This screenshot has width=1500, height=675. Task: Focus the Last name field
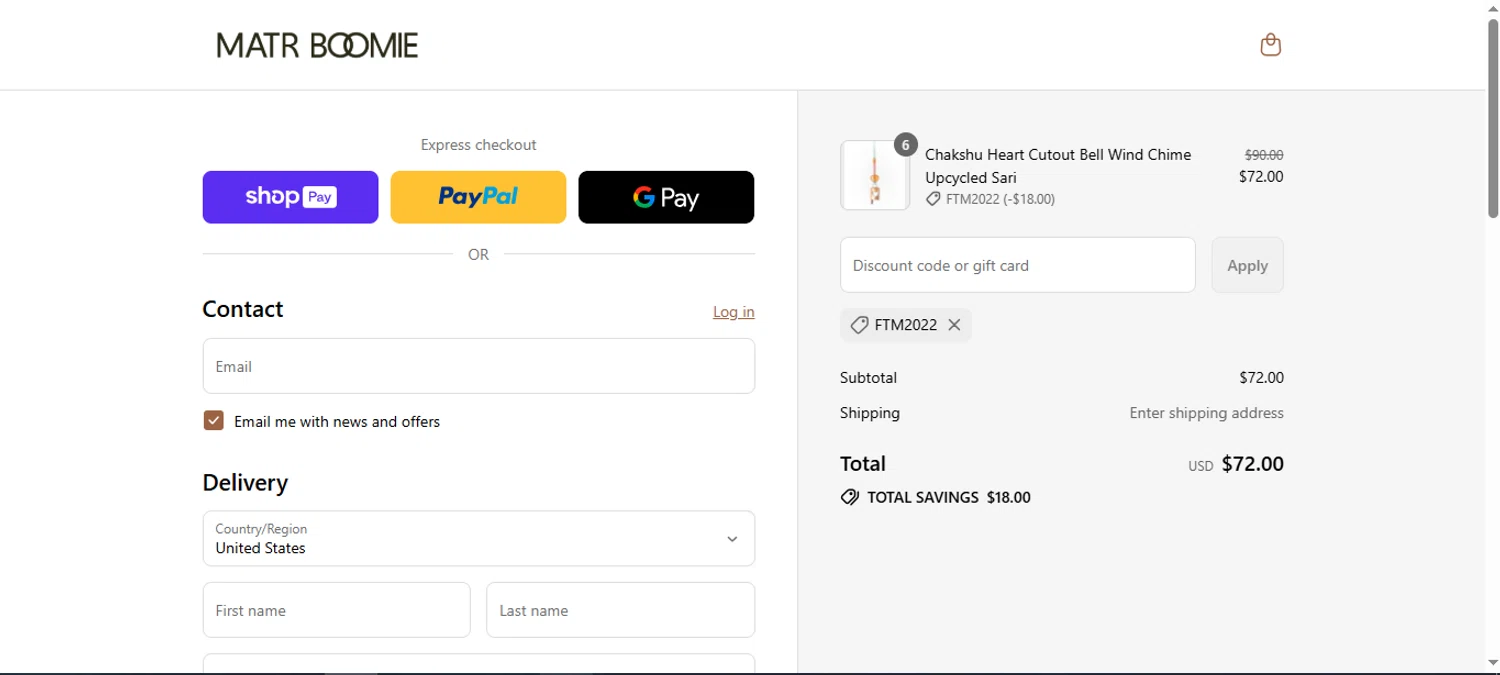[x=620, y=610]
